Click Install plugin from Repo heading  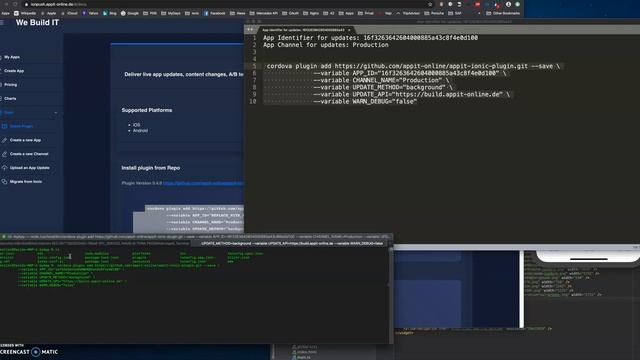[x=151, y=168]
